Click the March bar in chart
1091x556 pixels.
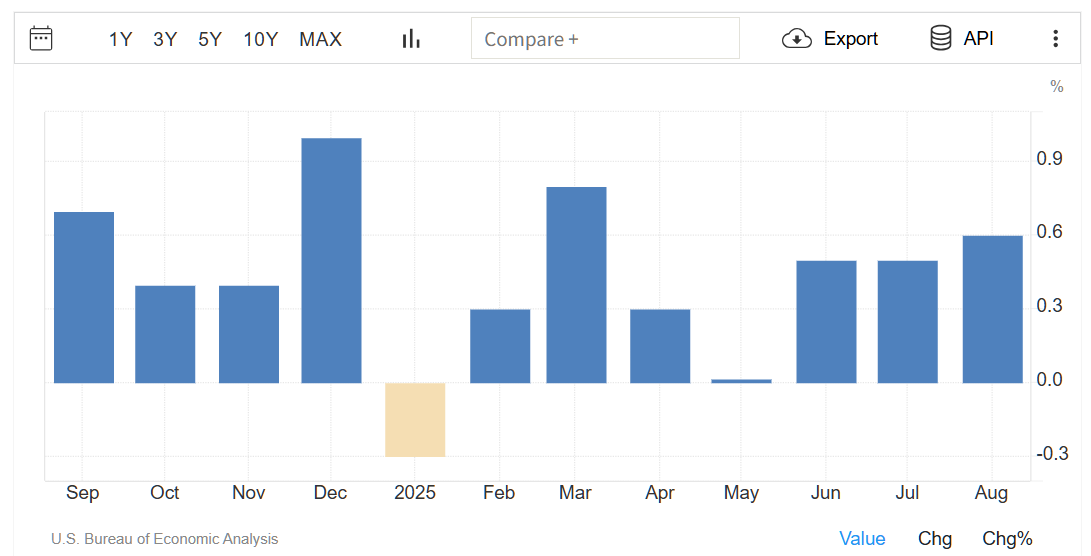click(x=576, y=285)
